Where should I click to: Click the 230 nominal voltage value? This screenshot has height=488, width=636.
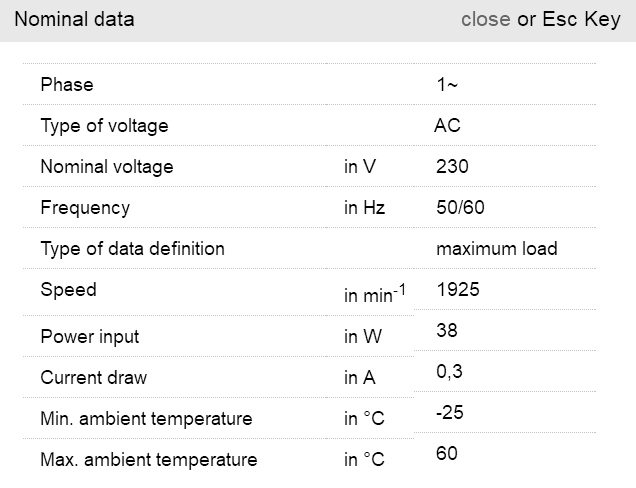pos(452,167)
